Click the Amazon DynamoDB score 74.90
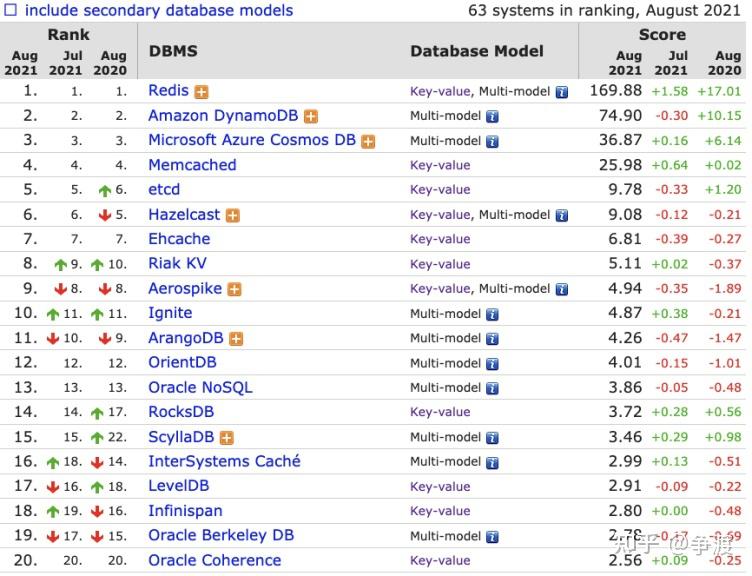The height and width of the screenshot is (576, 752). pos(621,116)
